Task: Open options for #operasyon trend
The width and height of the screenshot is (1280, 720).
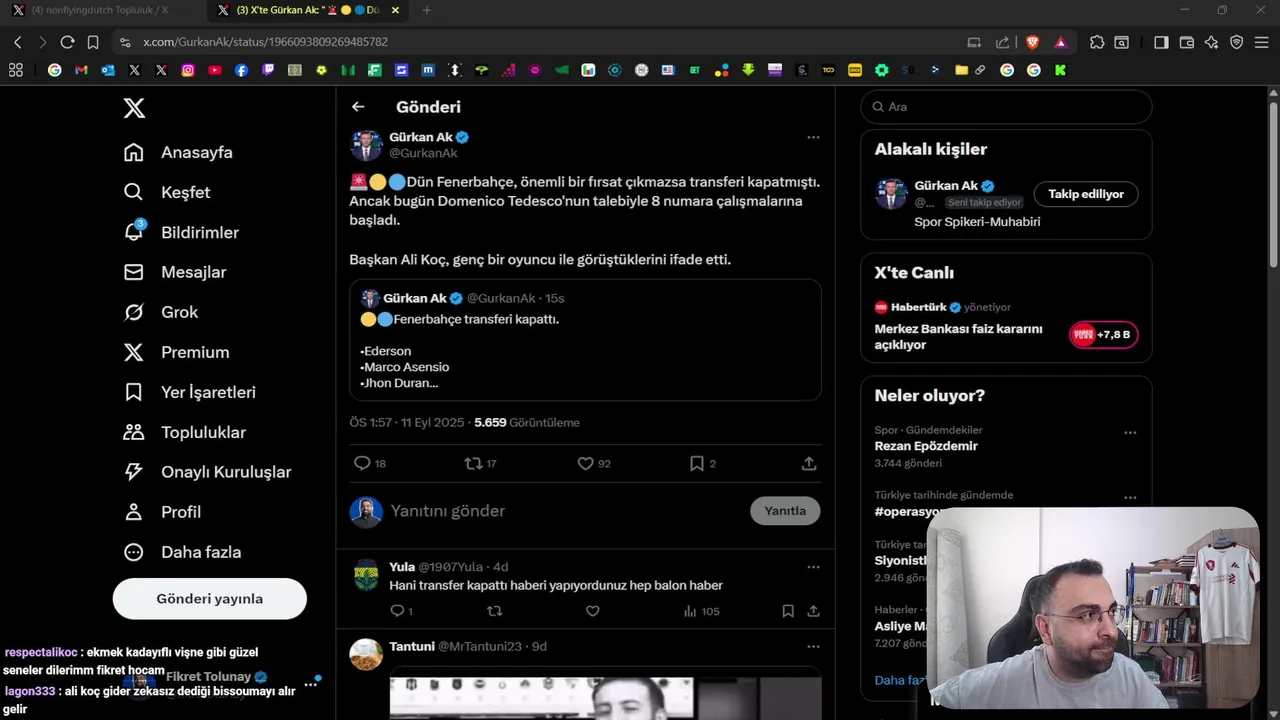Action: click(1130, 498)
